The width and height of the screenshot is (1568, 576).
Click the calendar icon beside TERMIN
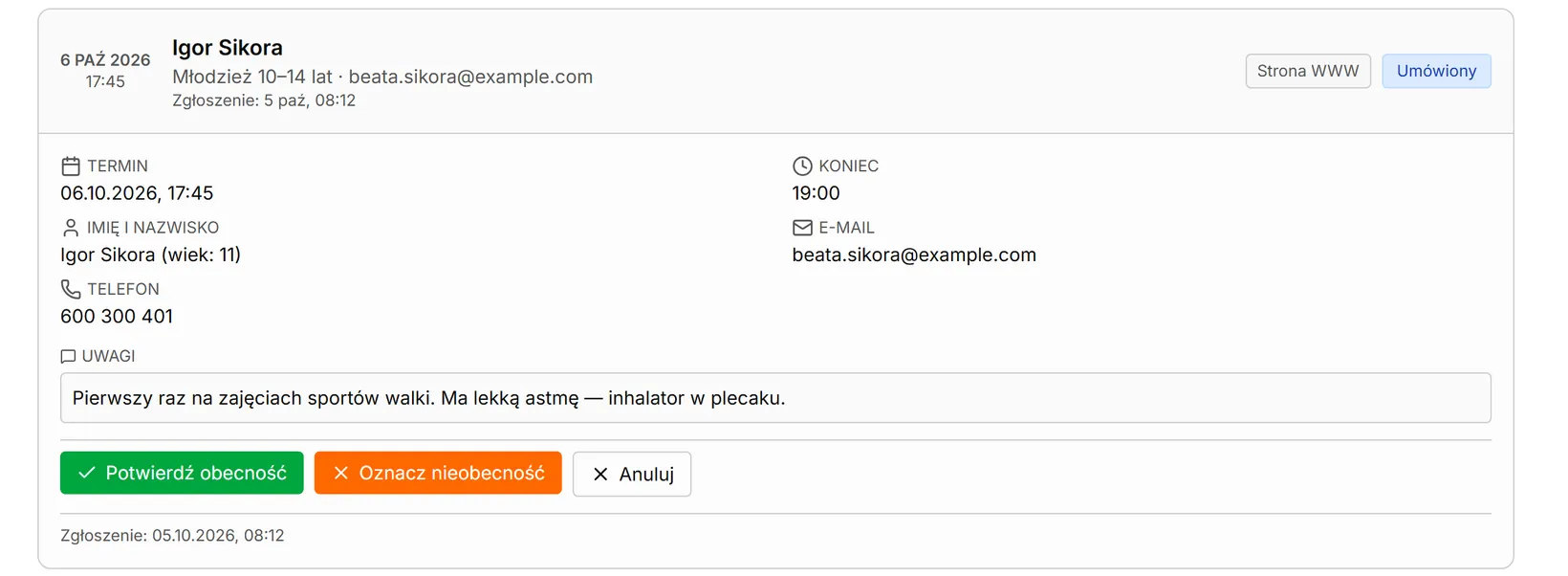point(71,166)
